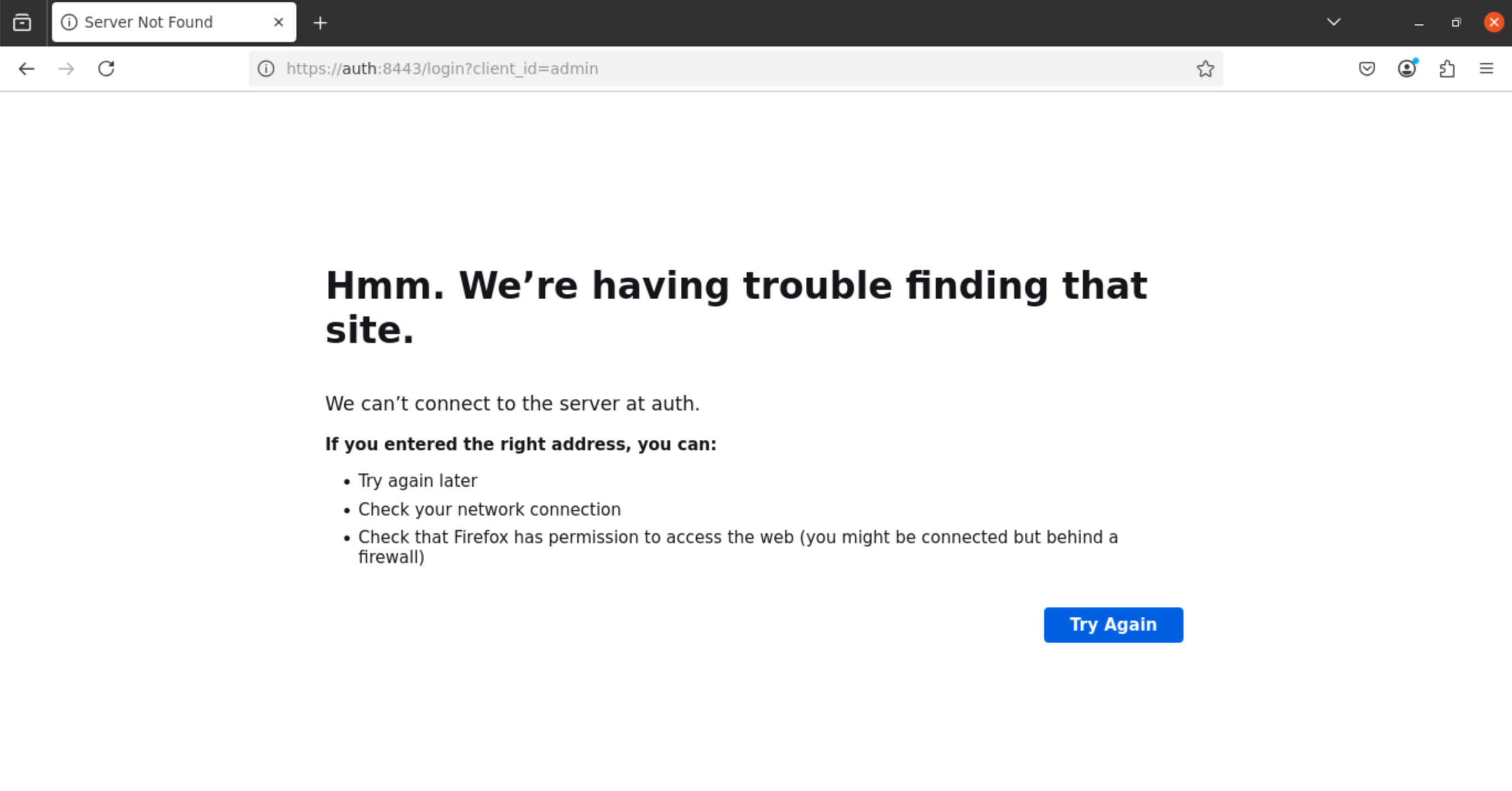This screenshot has height=791, width=1512.
Task: Expand the list all tabs dropdown
Action: point(1333,22)
